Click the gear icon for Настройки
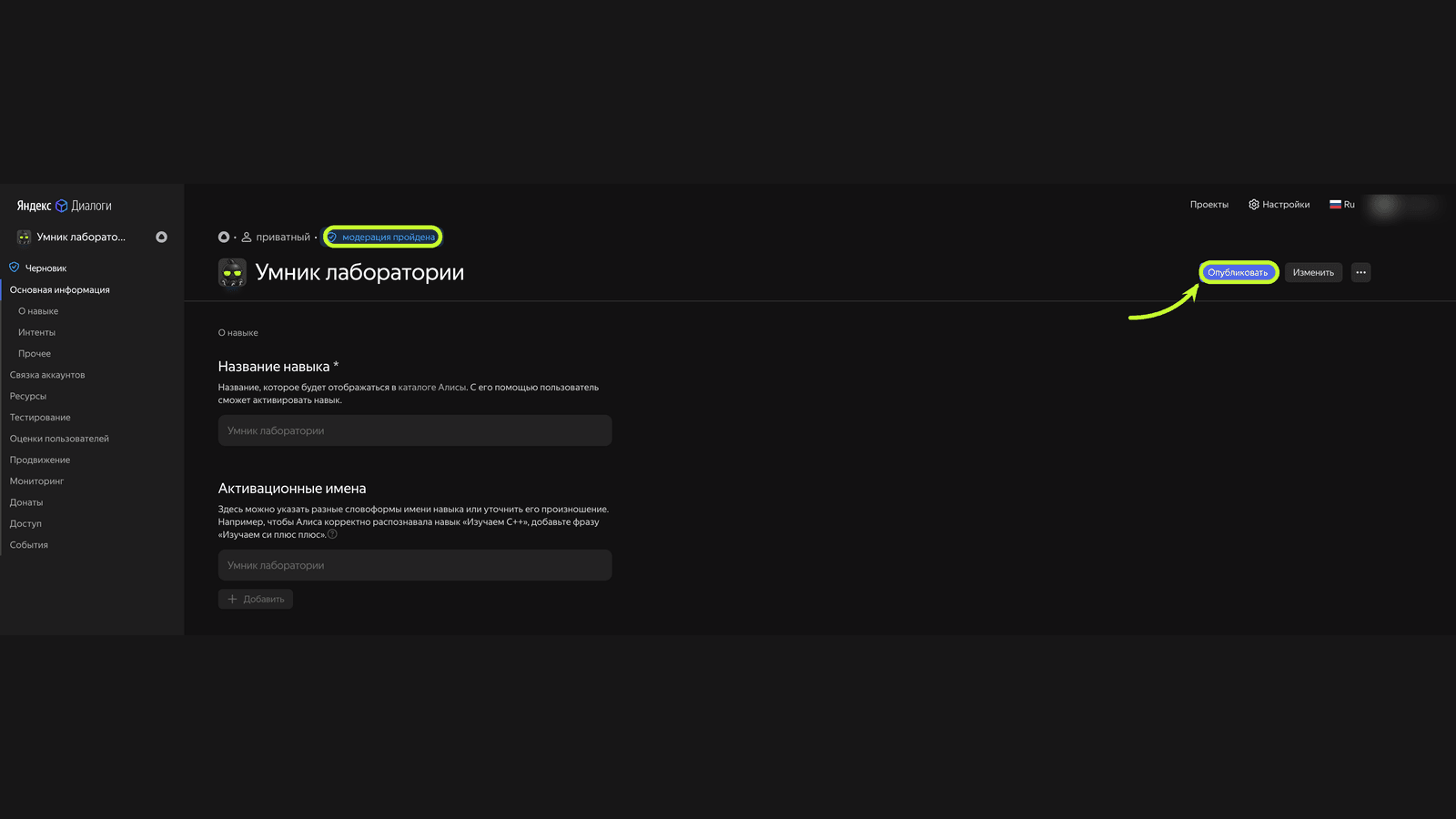Image resolution: width=1456 pixels, height=819 pixels. point(1254,205)
